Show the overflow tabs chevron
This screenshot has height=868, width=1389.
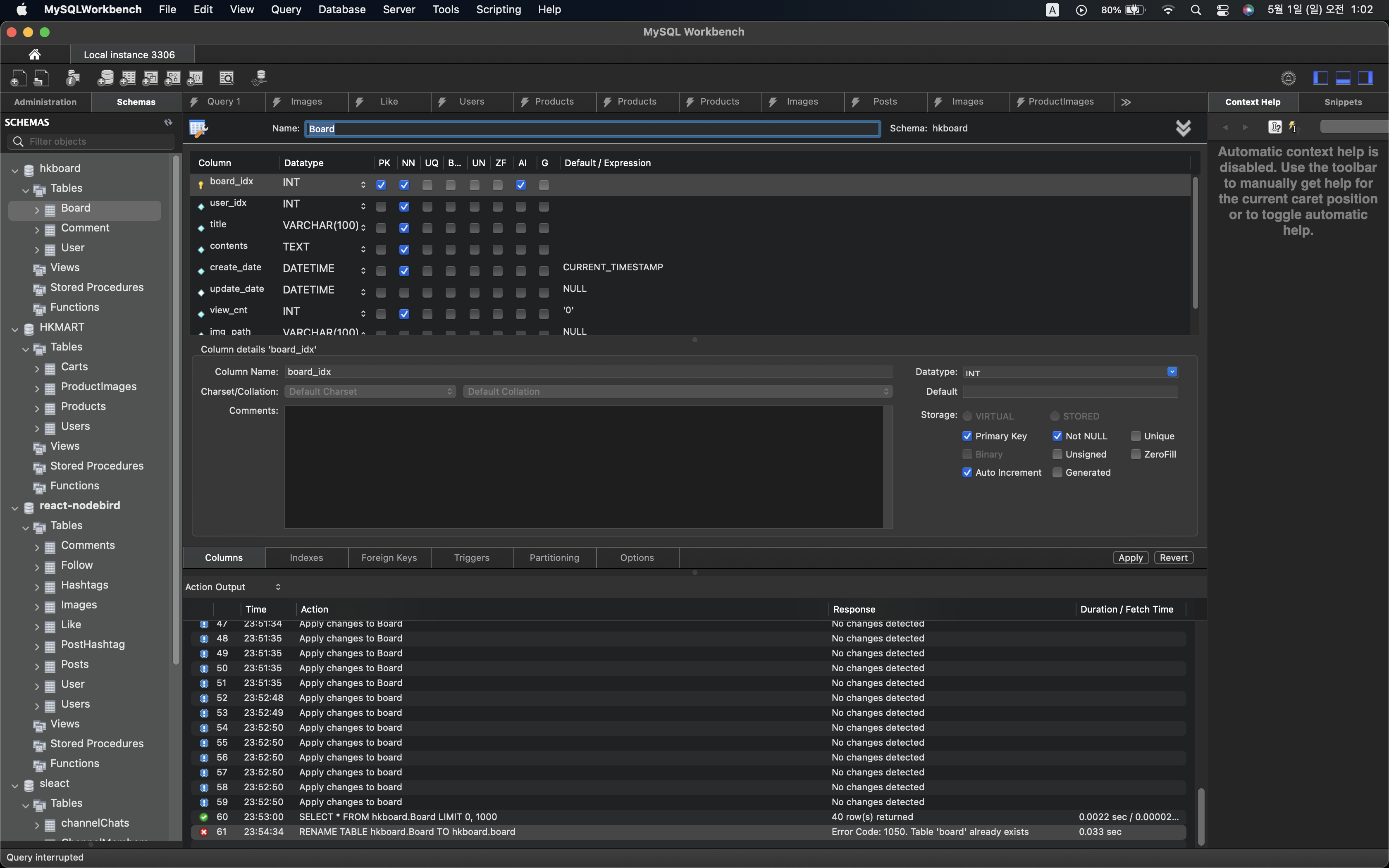point(1126,102)
